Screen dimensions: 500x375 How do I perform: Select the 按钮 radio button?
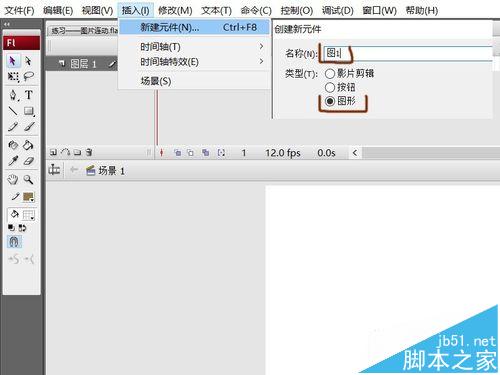330,87
